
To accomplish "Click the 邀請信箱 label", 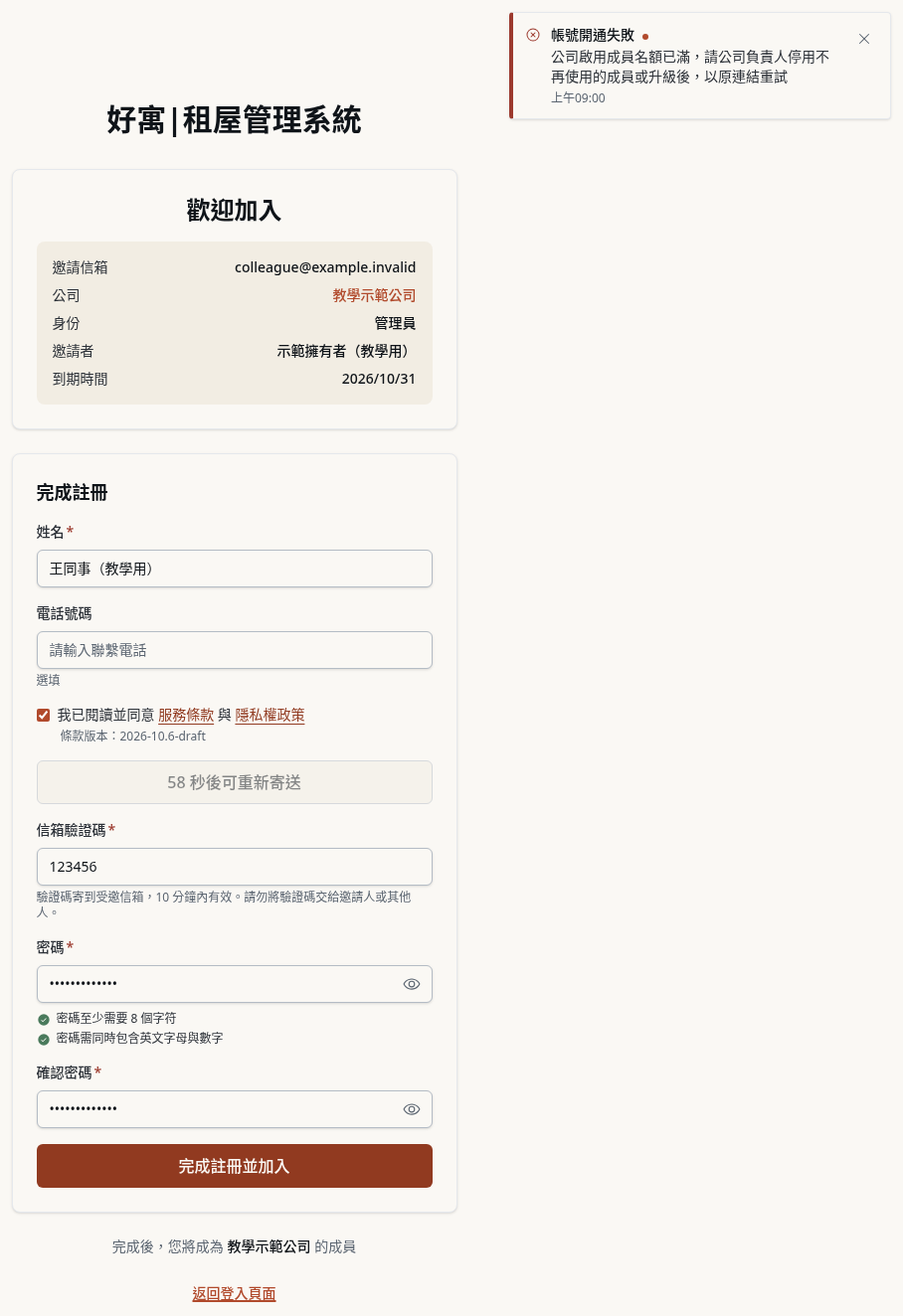I will [81, 267].
